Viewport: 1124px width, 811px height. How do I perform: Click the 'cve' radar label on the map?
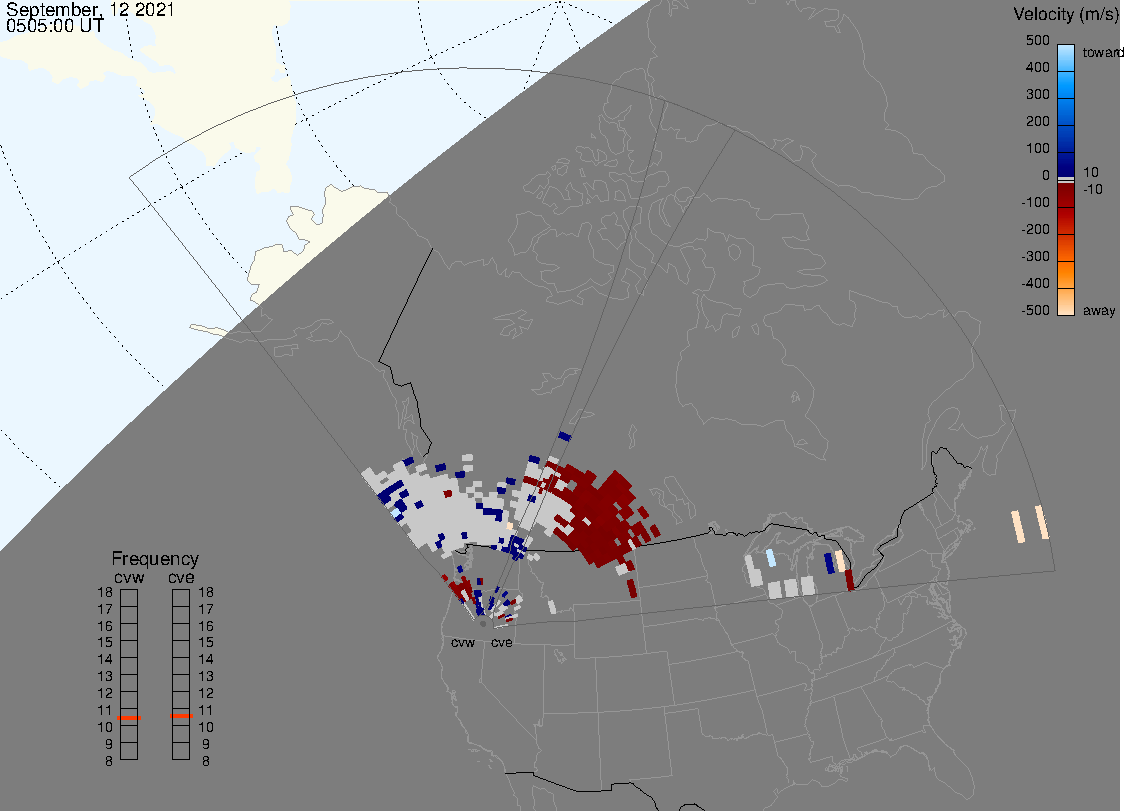click(x=501, y=642)
